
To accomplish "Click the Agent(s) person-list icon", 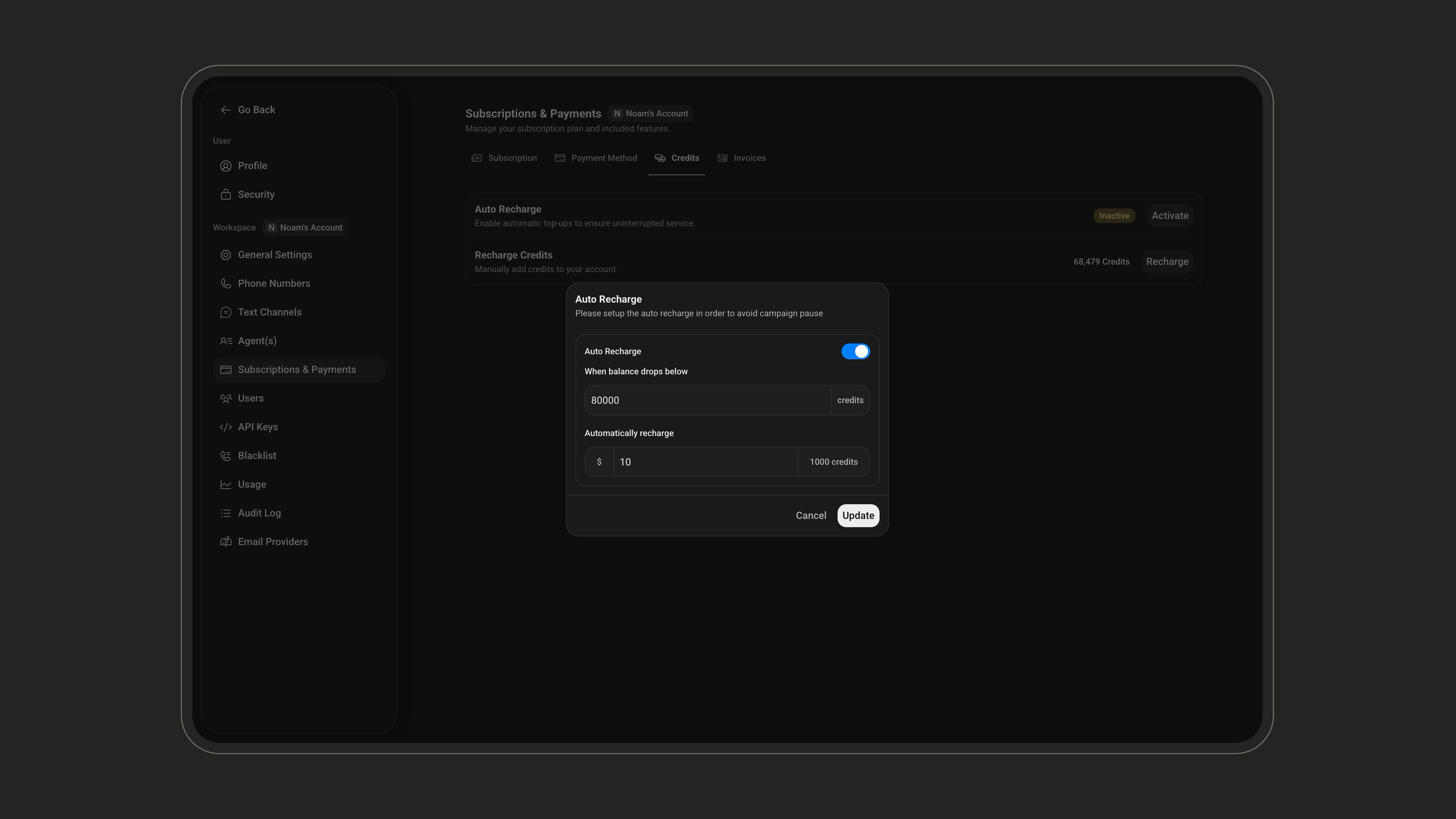I will 226,341.
